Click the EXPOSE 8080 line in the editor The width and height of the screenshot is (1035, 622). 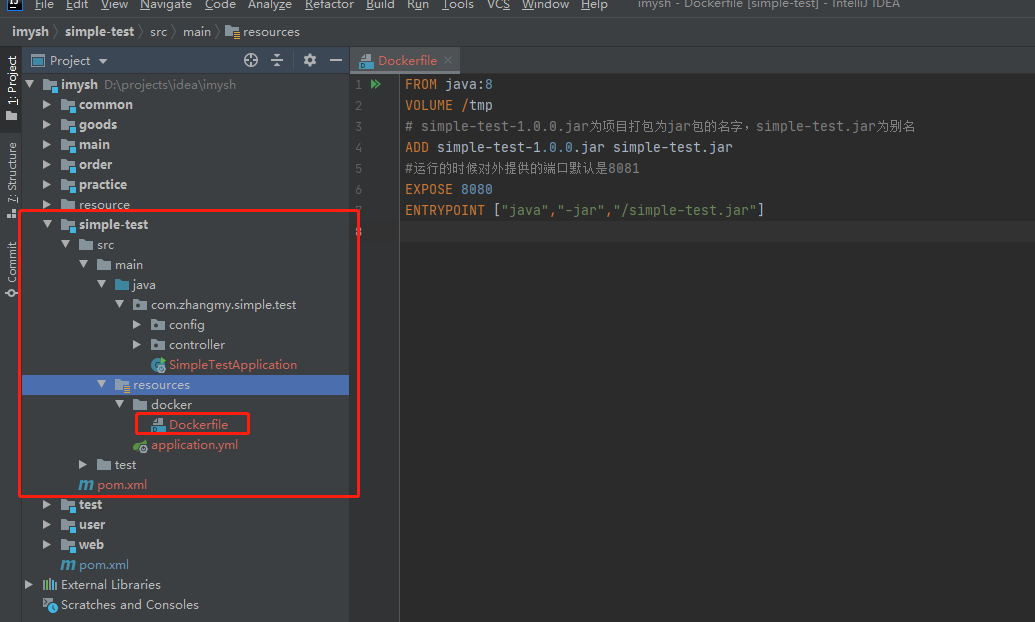tap(449, 190)
